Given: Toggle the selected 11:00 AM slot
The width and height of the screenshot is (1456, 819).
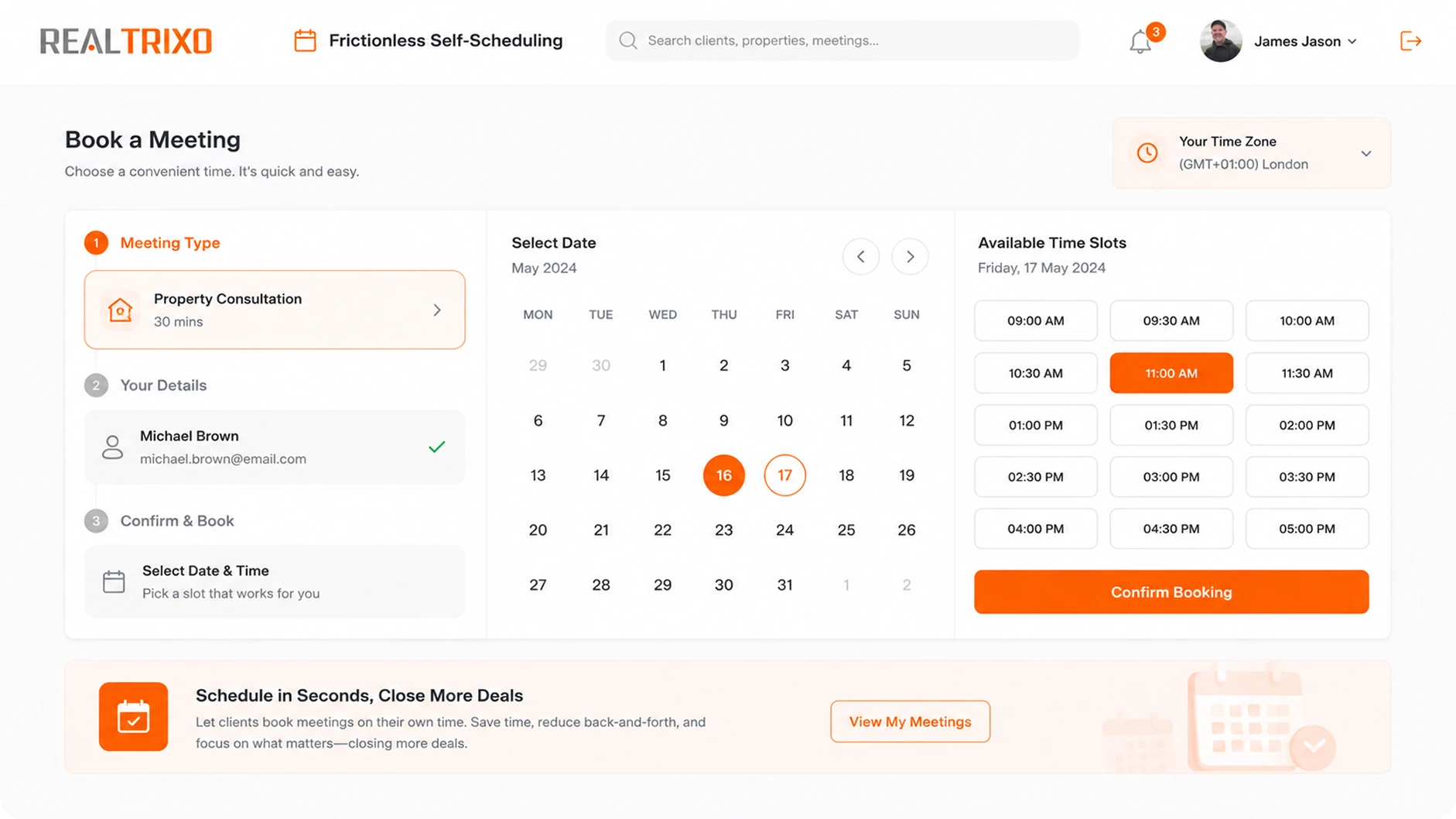Looking at the screenshot, I should (x=1171, y=373).
